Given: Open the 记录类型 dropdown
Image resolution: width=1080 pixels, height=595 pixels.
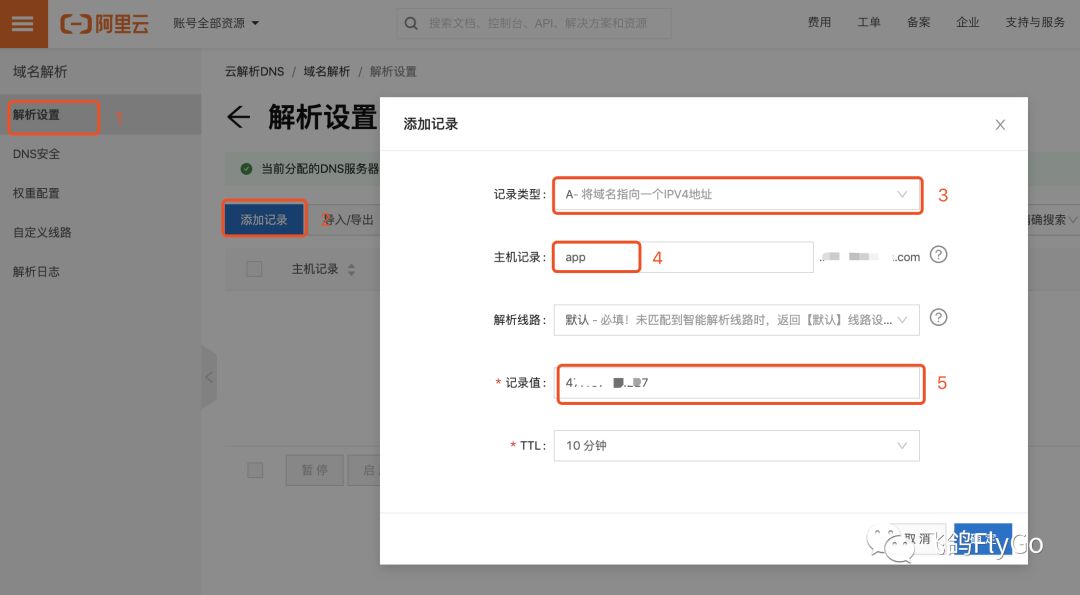Looking at the screenshot, I should [x=737, y=196].
